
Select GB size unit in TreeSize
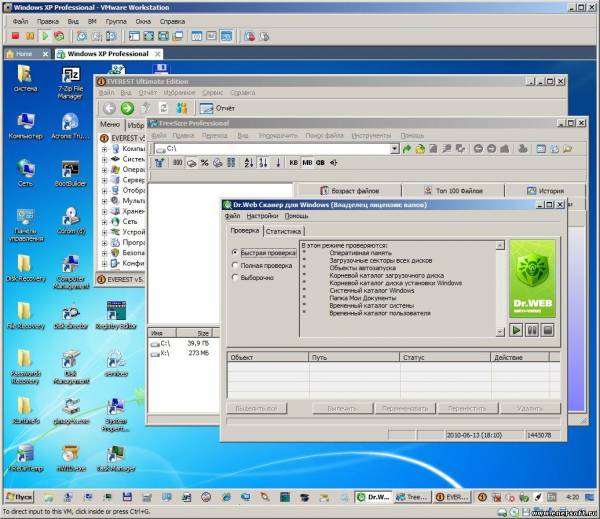pos(320,163)
